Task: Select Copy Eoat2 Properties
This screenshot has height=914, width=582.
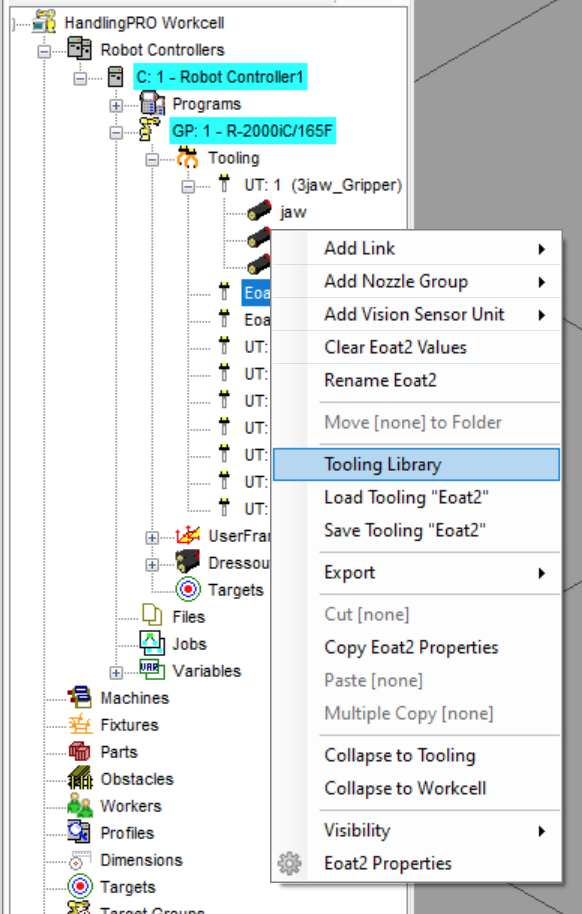Action: (x=416, y=648)
